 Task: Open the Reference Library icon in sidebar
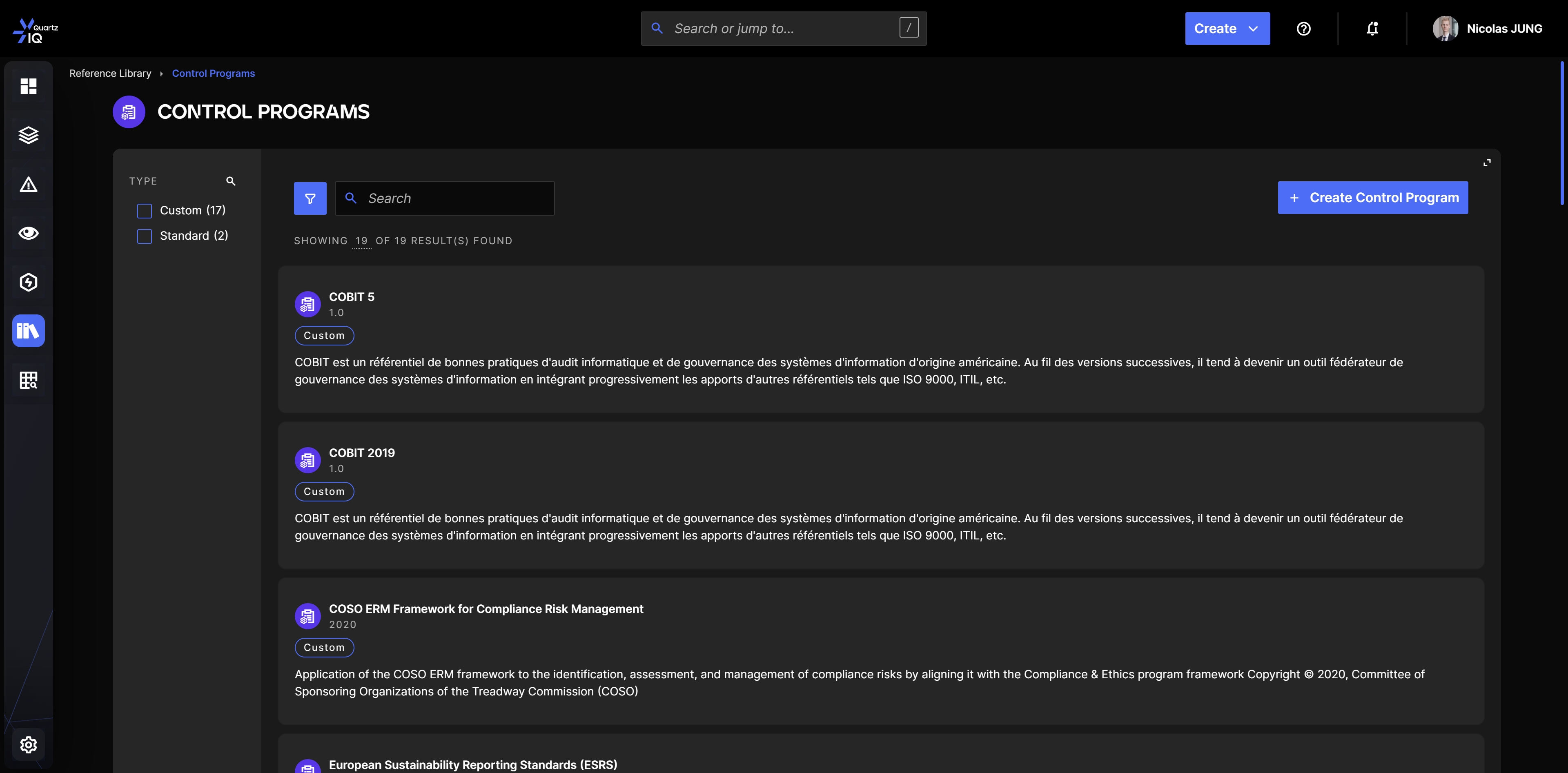28,330
